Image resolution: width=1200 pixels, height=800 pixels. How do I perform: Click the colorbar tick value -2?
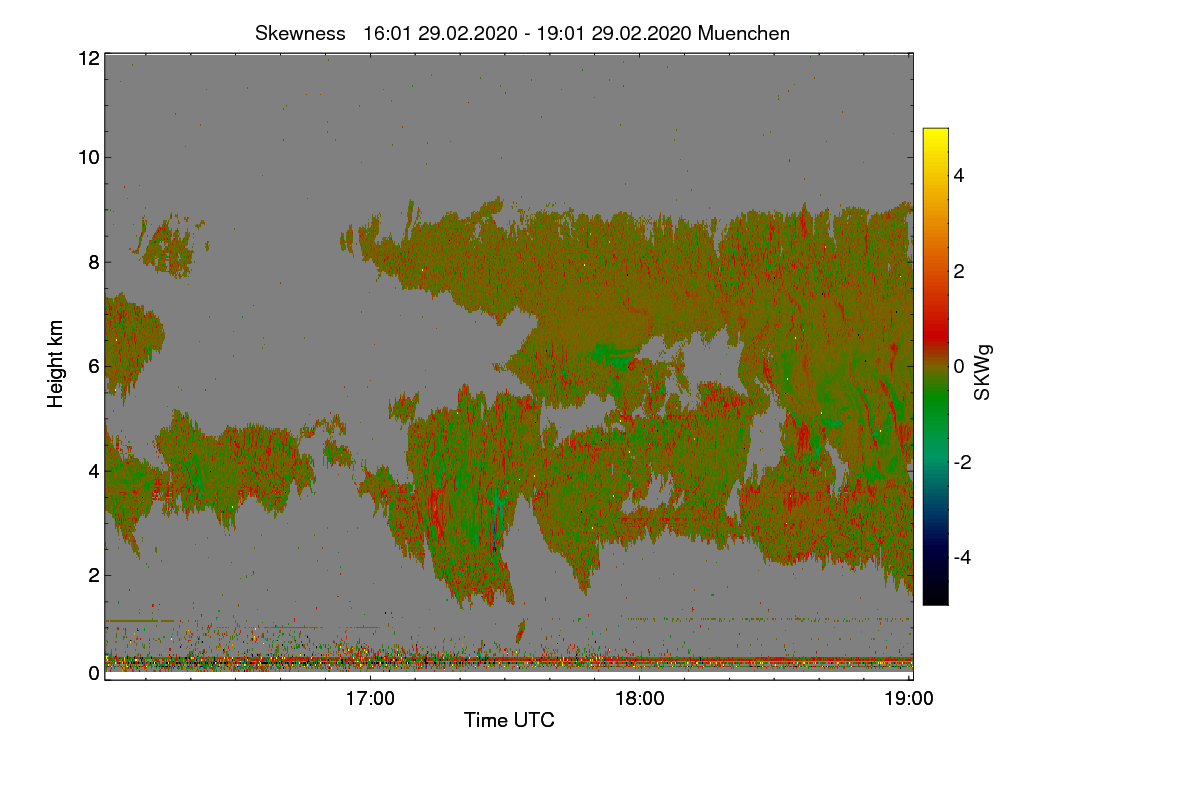[963, 462]
